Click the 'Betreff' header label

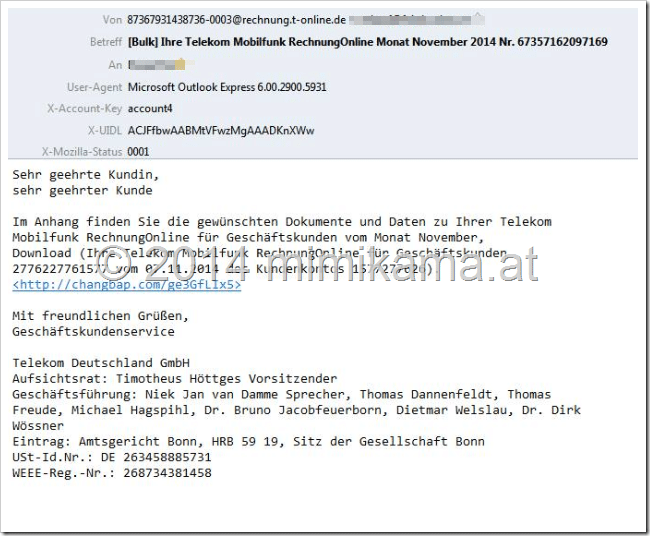[x=106, y=42]
